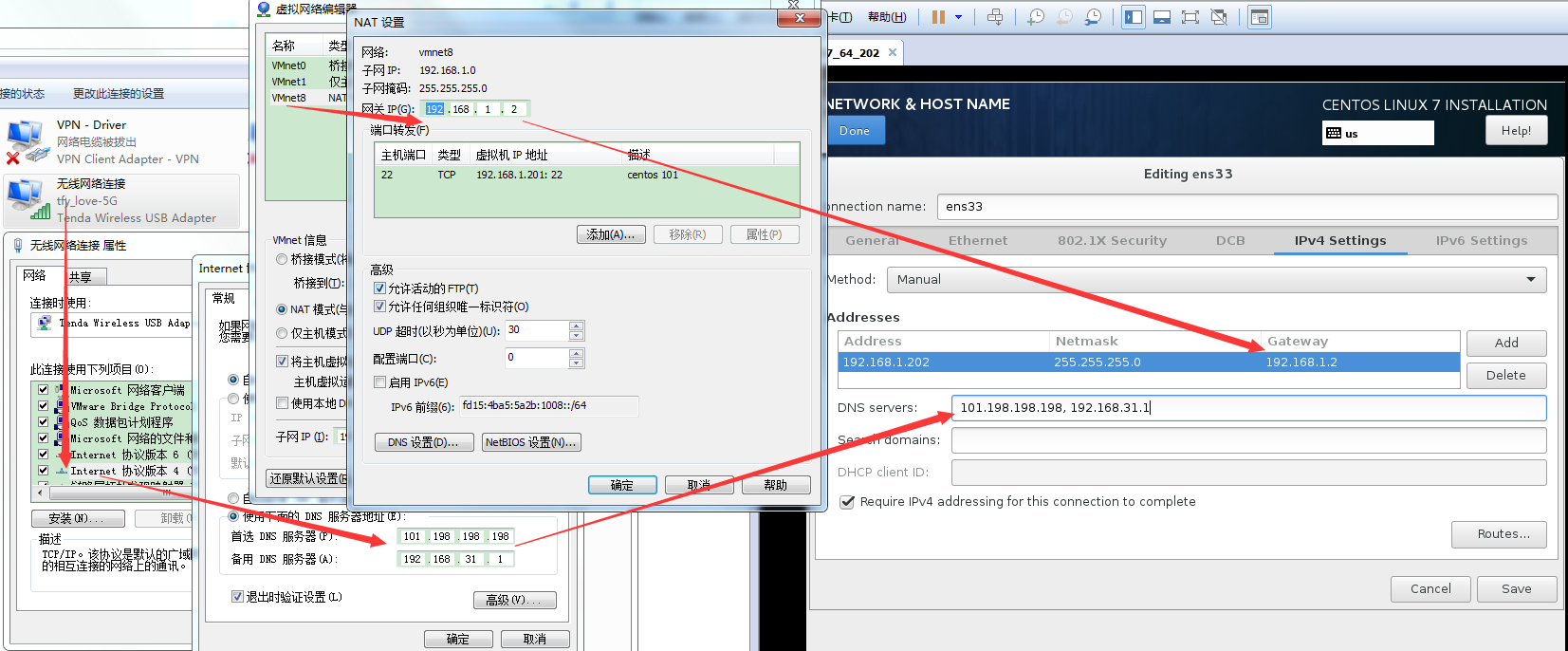Take a VM snapshot with the clock-plus icon
Viewport: 1568px width, 651px height.
pyautogui.click(x=1036, y=17)
